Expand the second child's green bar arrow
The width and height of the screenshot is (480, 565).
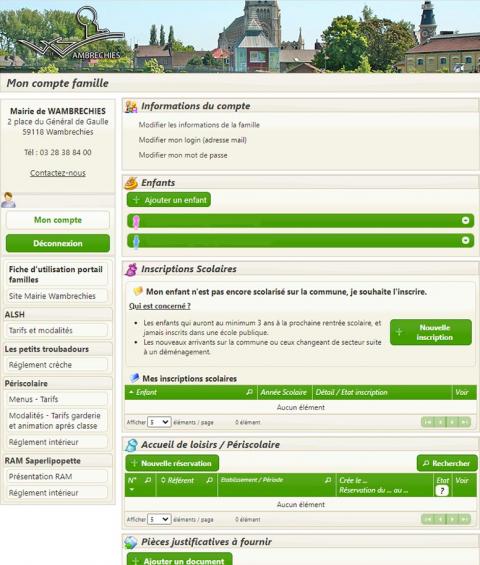tap(465, 240)
